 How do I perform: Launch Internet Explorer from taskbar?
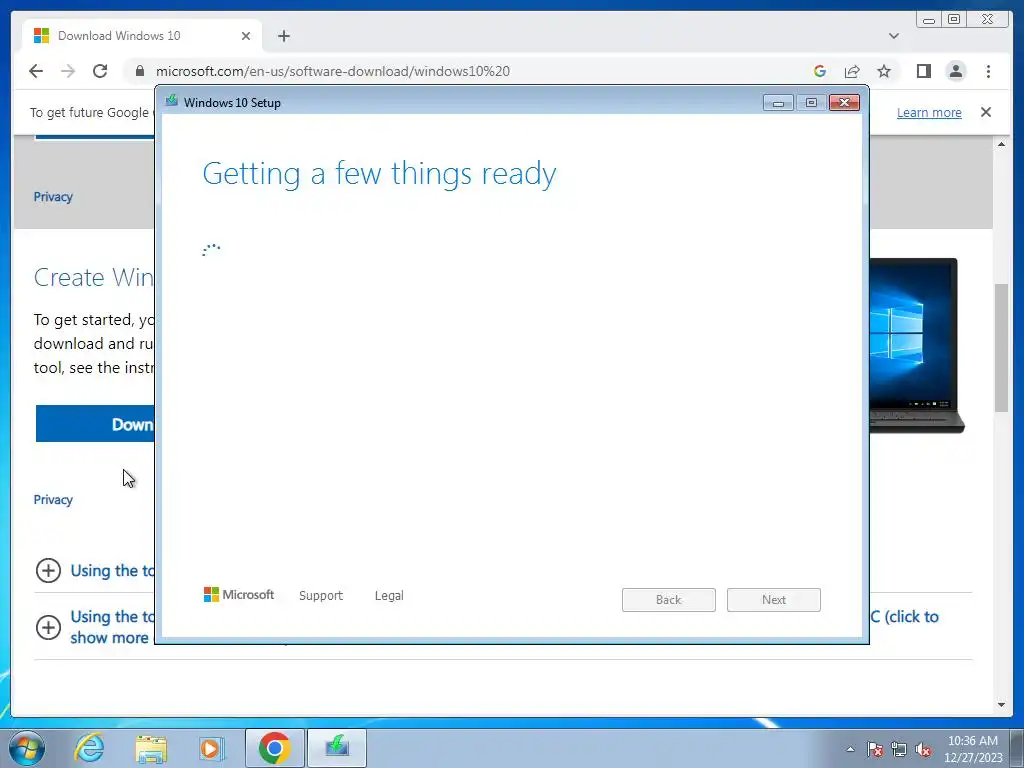click(89, 748)
